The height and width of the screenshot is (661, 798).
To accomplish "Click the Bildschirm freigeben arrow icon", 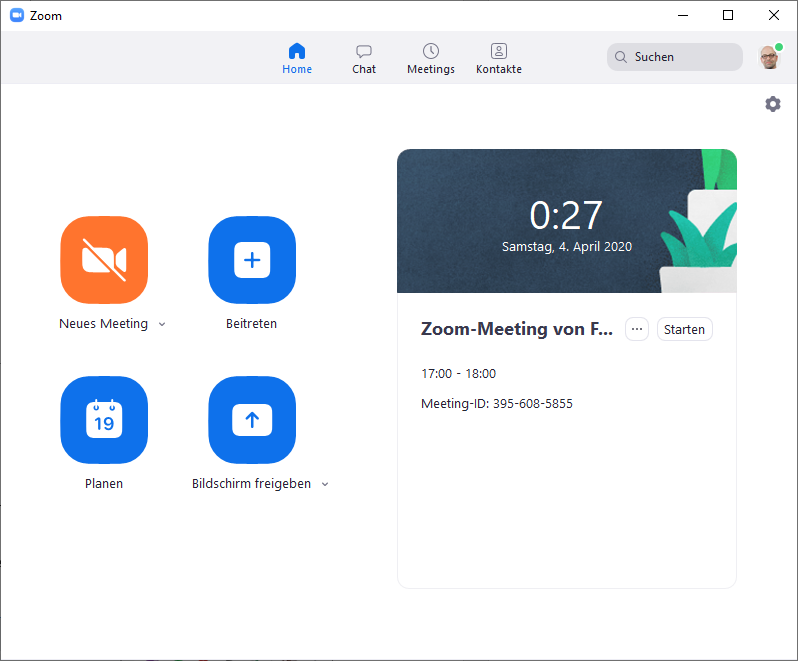I will pos(252,420).
